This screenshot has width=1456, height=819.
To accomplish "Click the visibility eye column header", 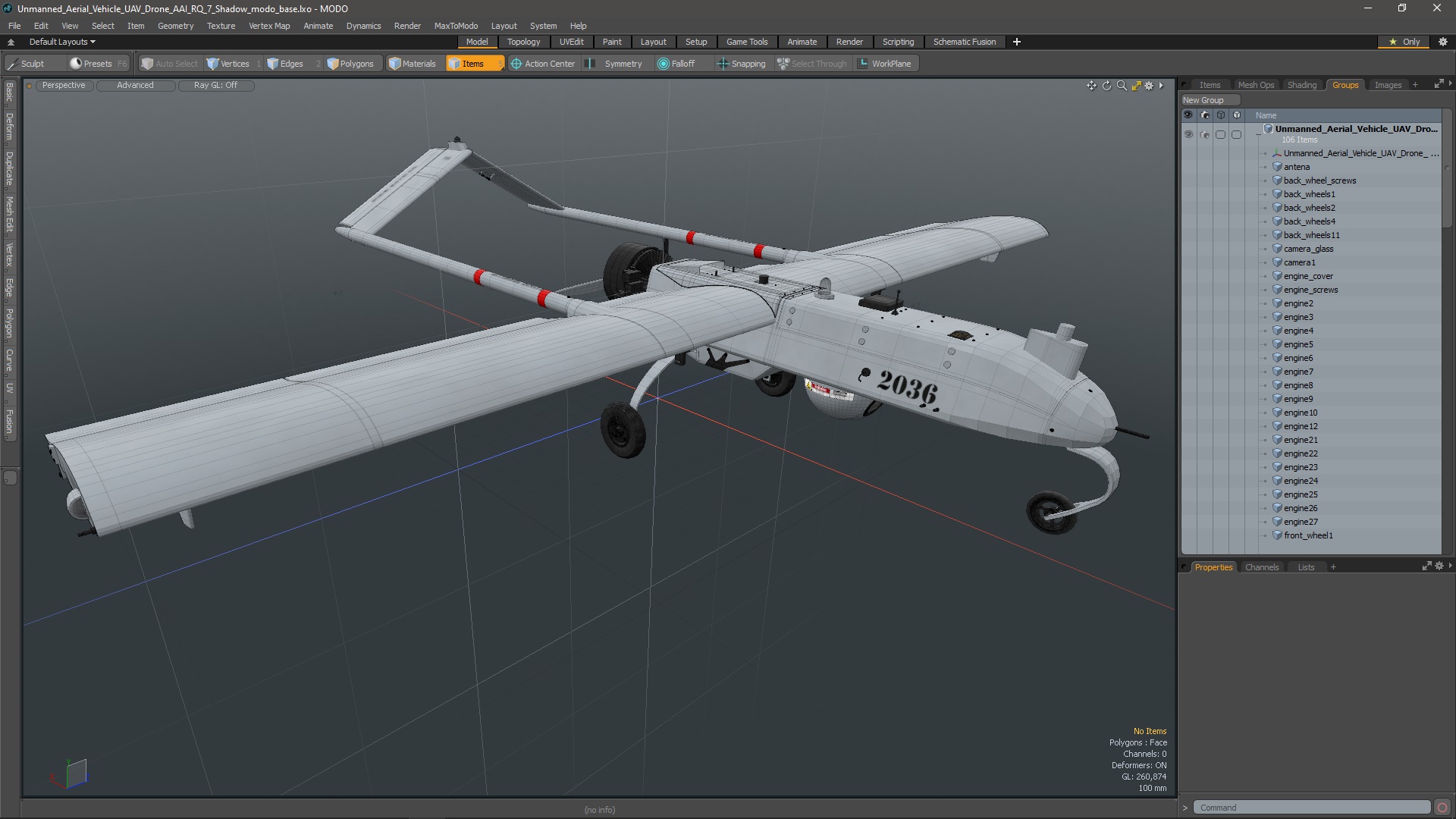I will (1188, 115).
